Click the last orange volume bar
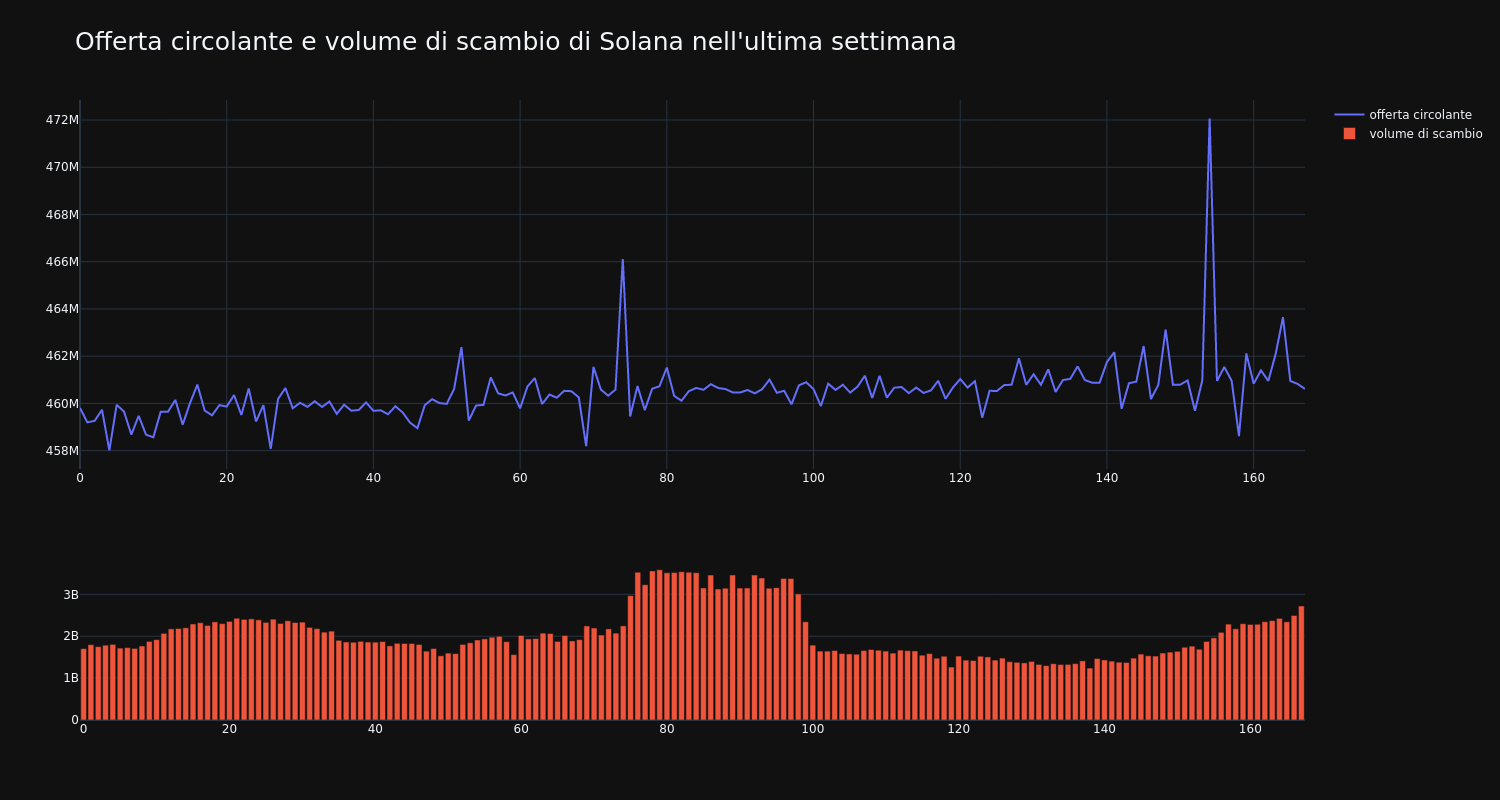This screenshot has height=800, width=1500. tap(1301, 663)
